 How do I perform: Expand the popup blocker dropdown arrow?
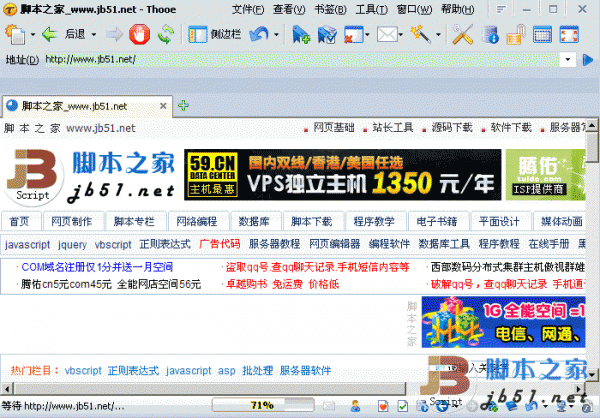click(367, 34)
